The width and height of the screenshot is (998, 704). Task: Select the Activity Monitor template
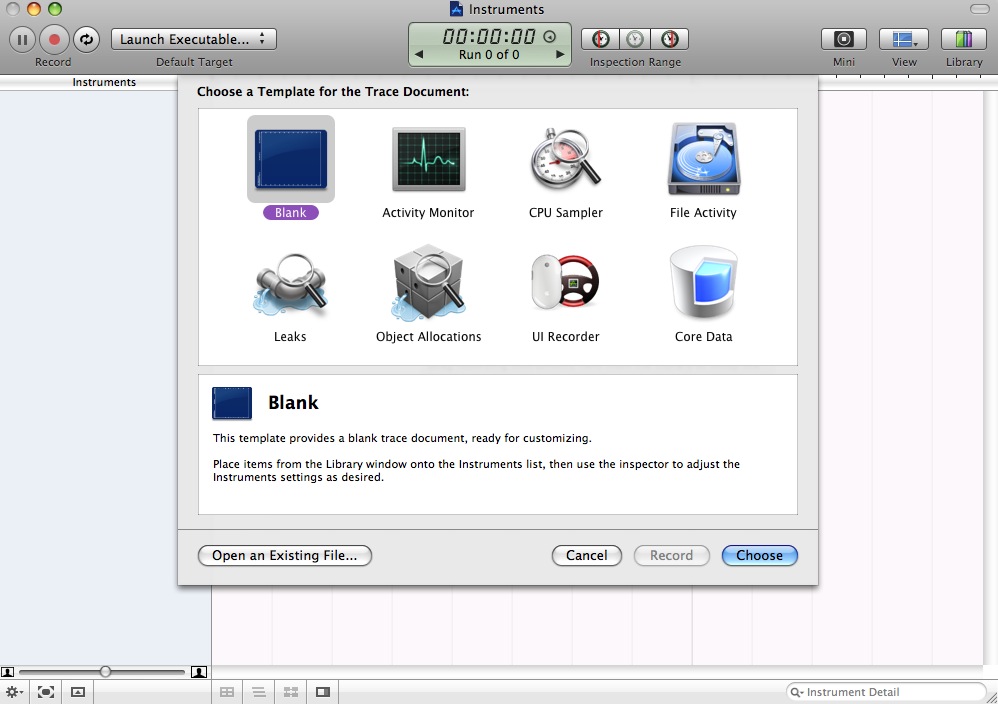coord(428,159)
